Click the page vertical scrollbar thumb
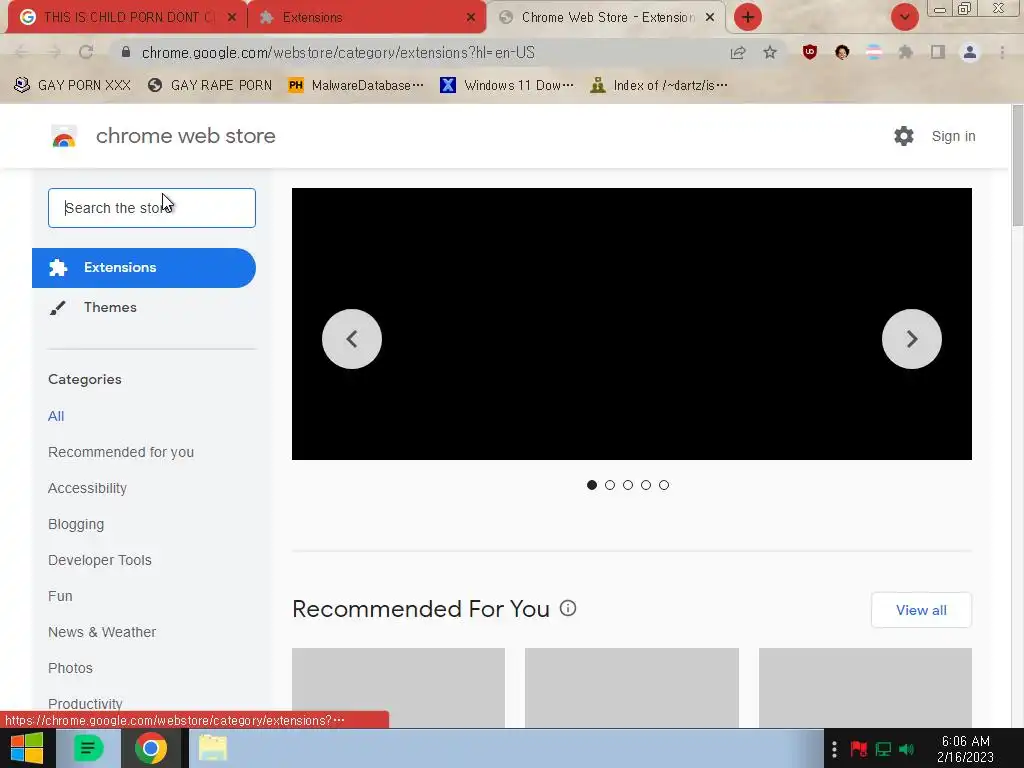The height and width of the screenshot is (768, 1024). [1017, 167]
